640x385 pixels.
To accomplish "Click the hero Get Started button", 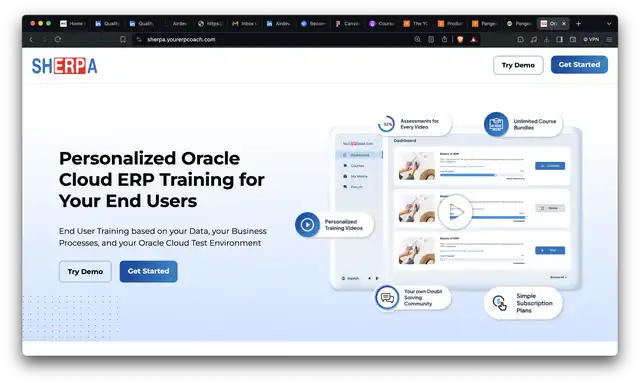I will click(149, 272).
